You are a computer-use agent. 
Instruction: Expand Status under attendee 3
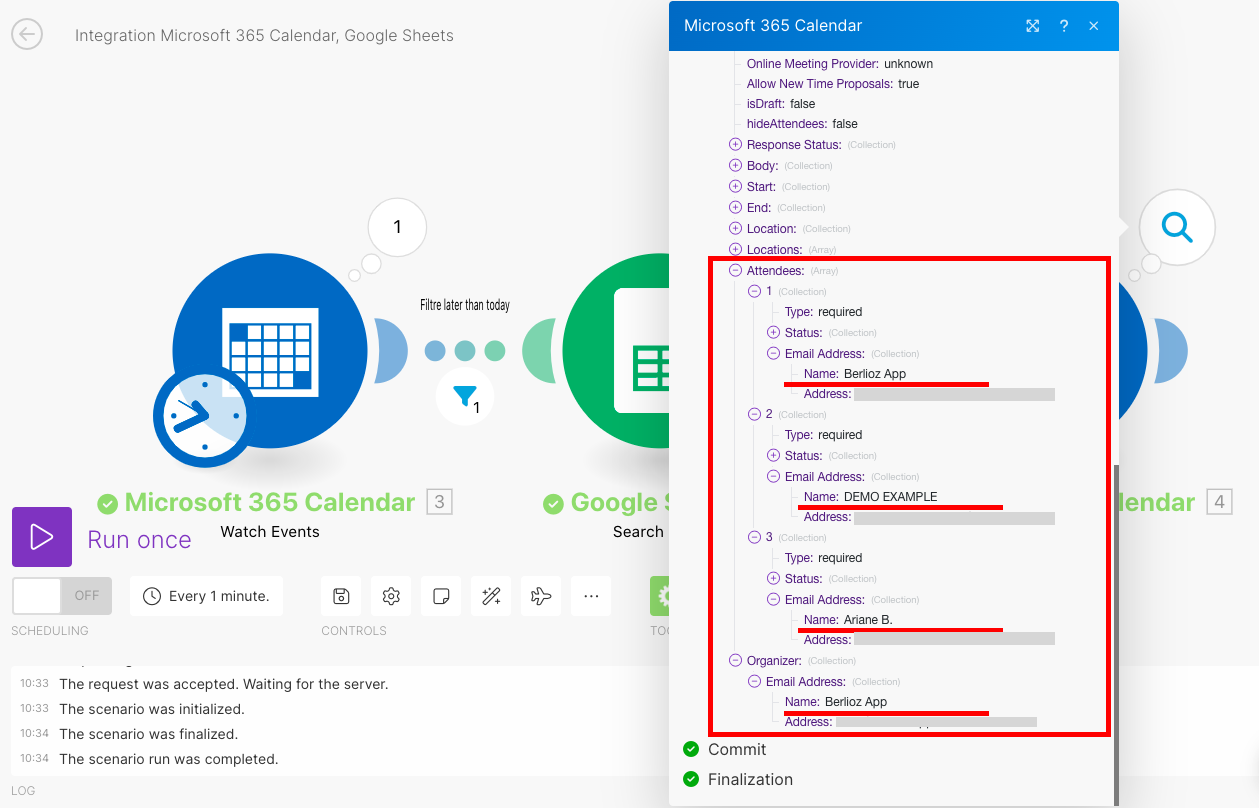(x=773, y=579)
